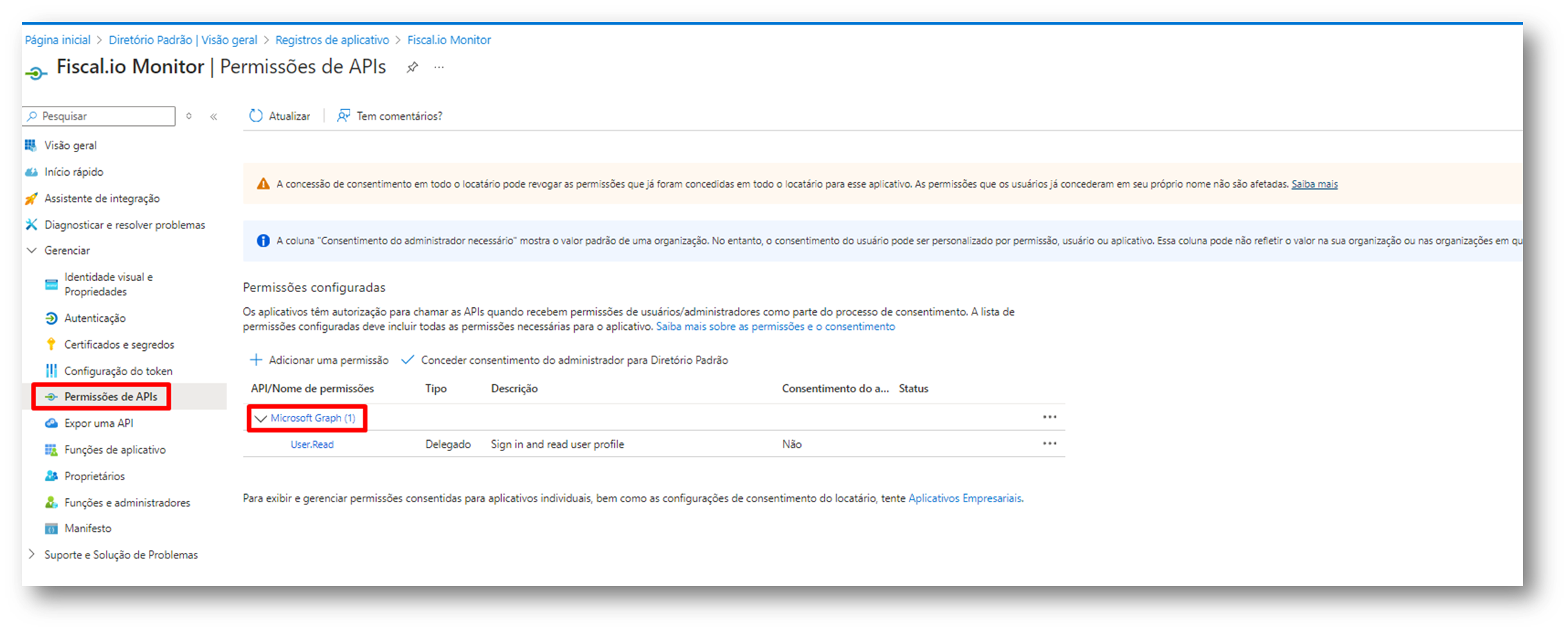The height and width of the screenshot is (631, 1568).
Task: Open the ellipsis menu on Microsoft Graph row
Action: point(1049,417)
